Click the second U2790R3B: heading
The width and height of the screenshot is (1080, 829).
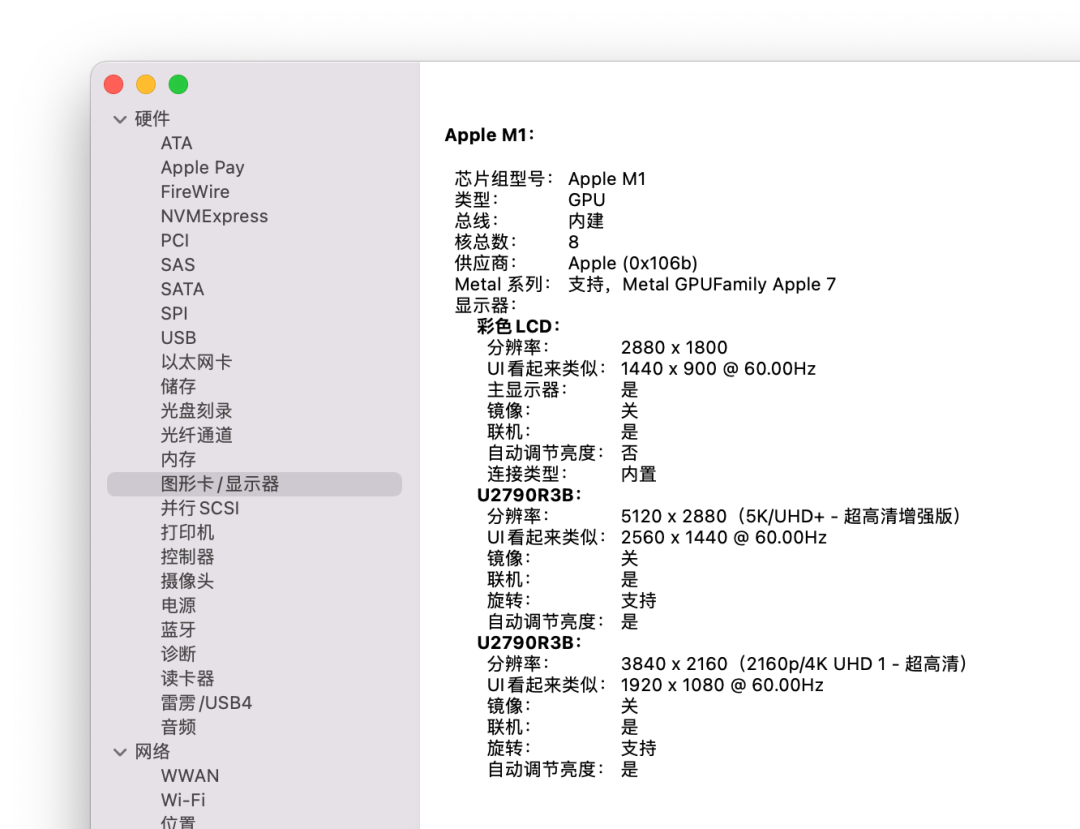pyautogui.click(x=528, y=643)
